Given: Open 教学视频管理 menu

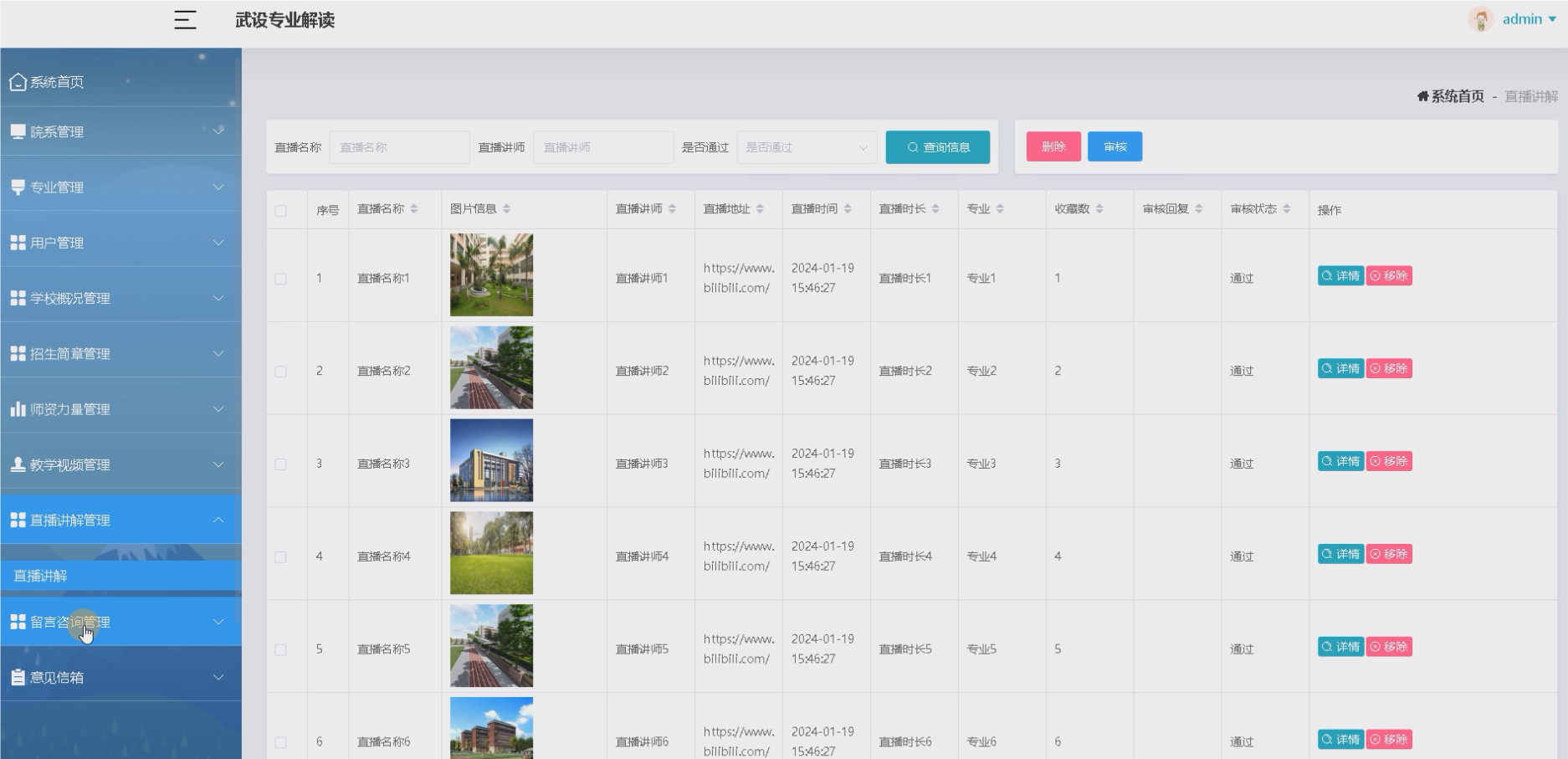Looking at the screenshot, I should click(120, 464).
